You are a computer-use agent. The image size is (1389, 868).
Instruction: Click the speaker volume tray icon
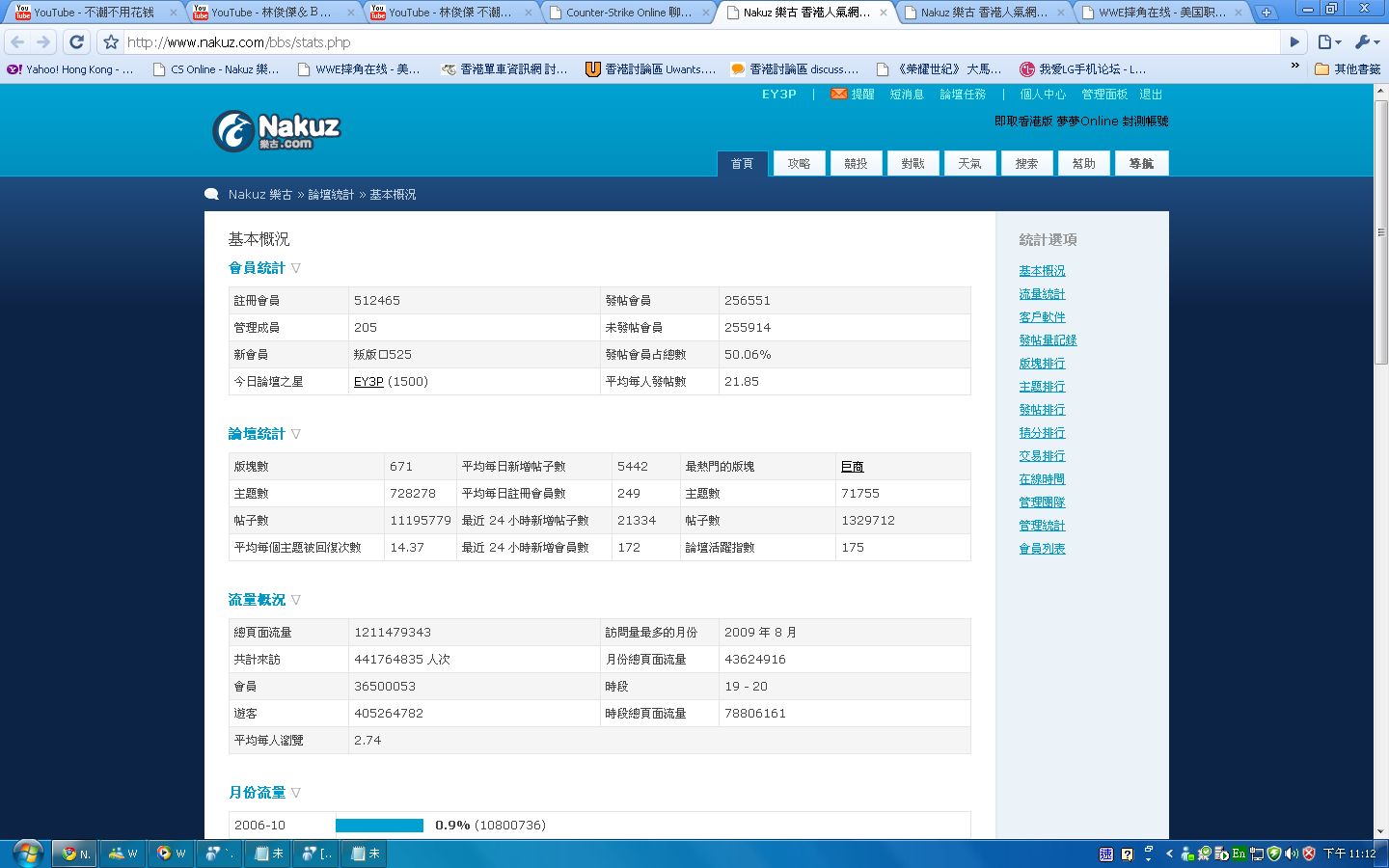click(1293, 854)
